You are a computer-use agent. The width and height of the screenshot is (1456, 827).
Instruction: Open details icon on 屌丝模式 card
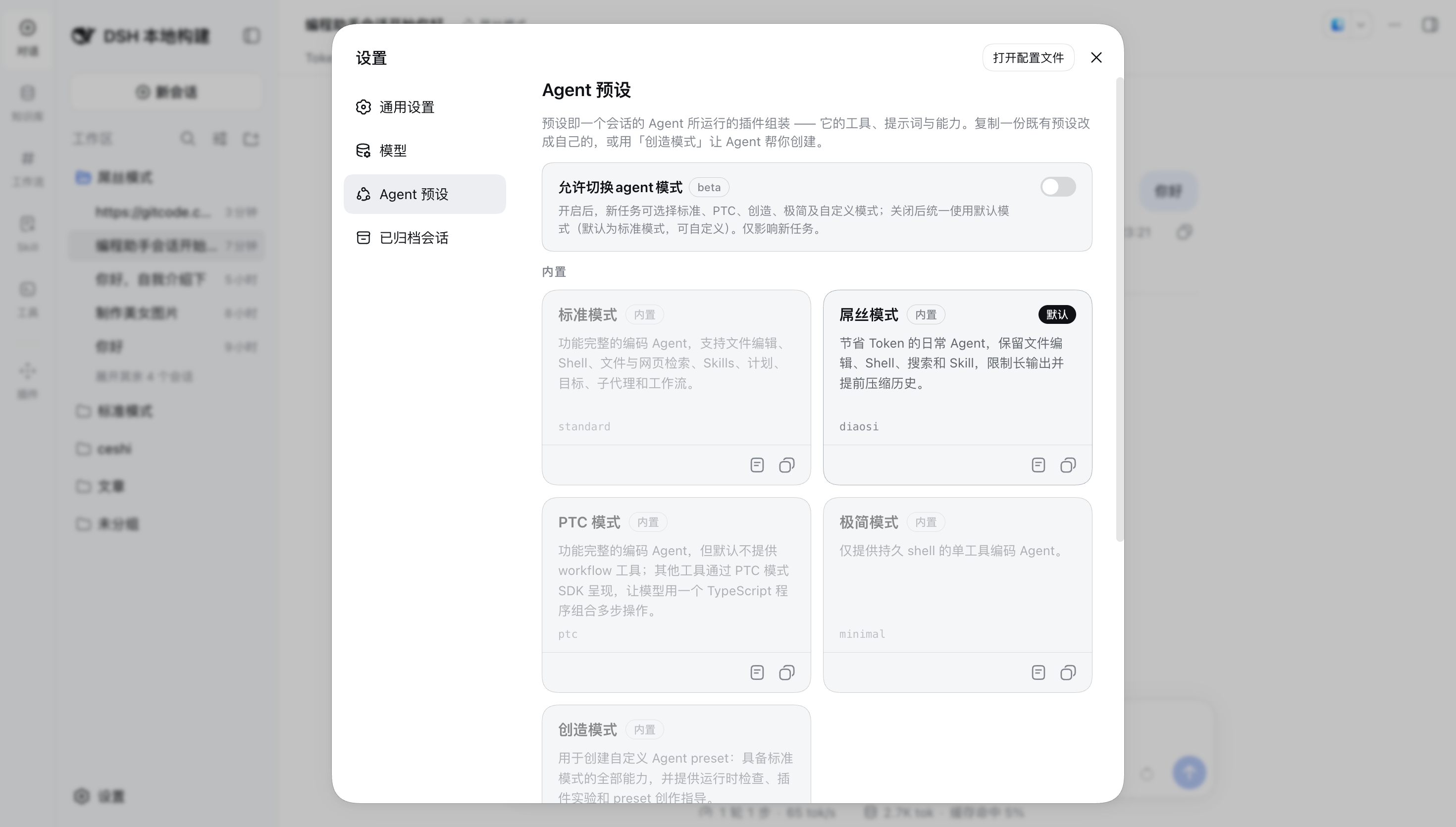click(1038, 465)
